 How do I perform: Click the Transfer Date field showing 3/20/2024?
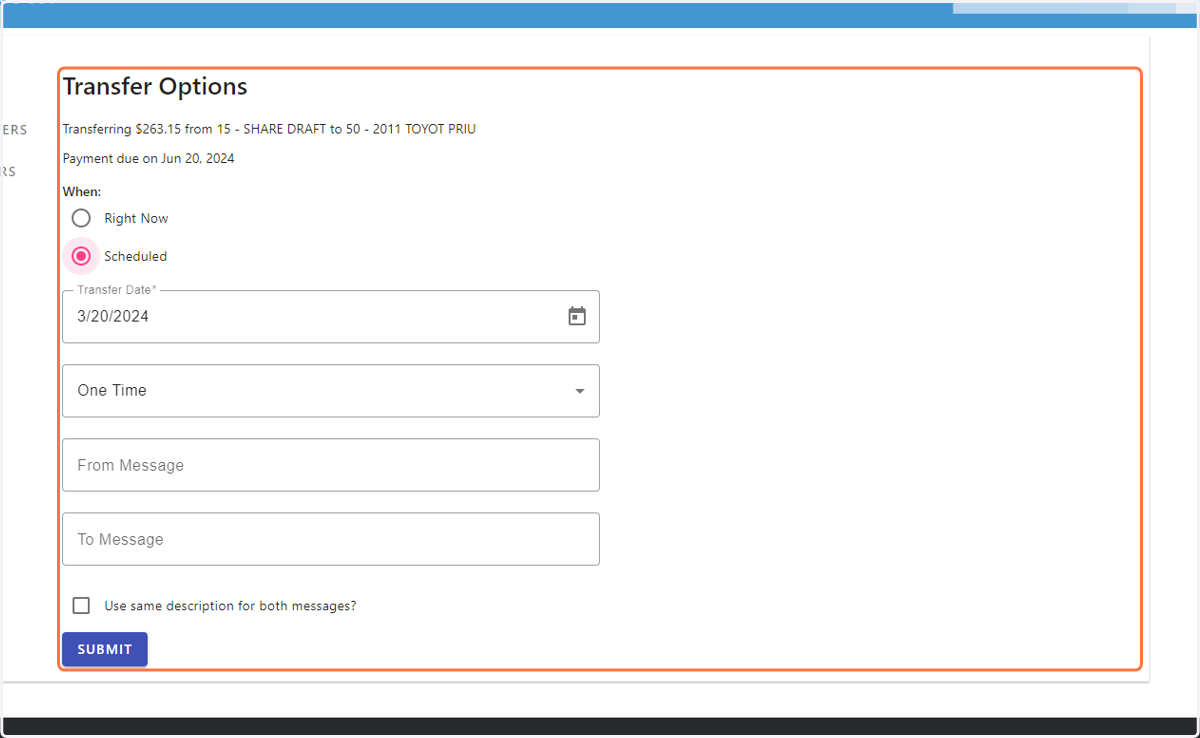point(331,317)
